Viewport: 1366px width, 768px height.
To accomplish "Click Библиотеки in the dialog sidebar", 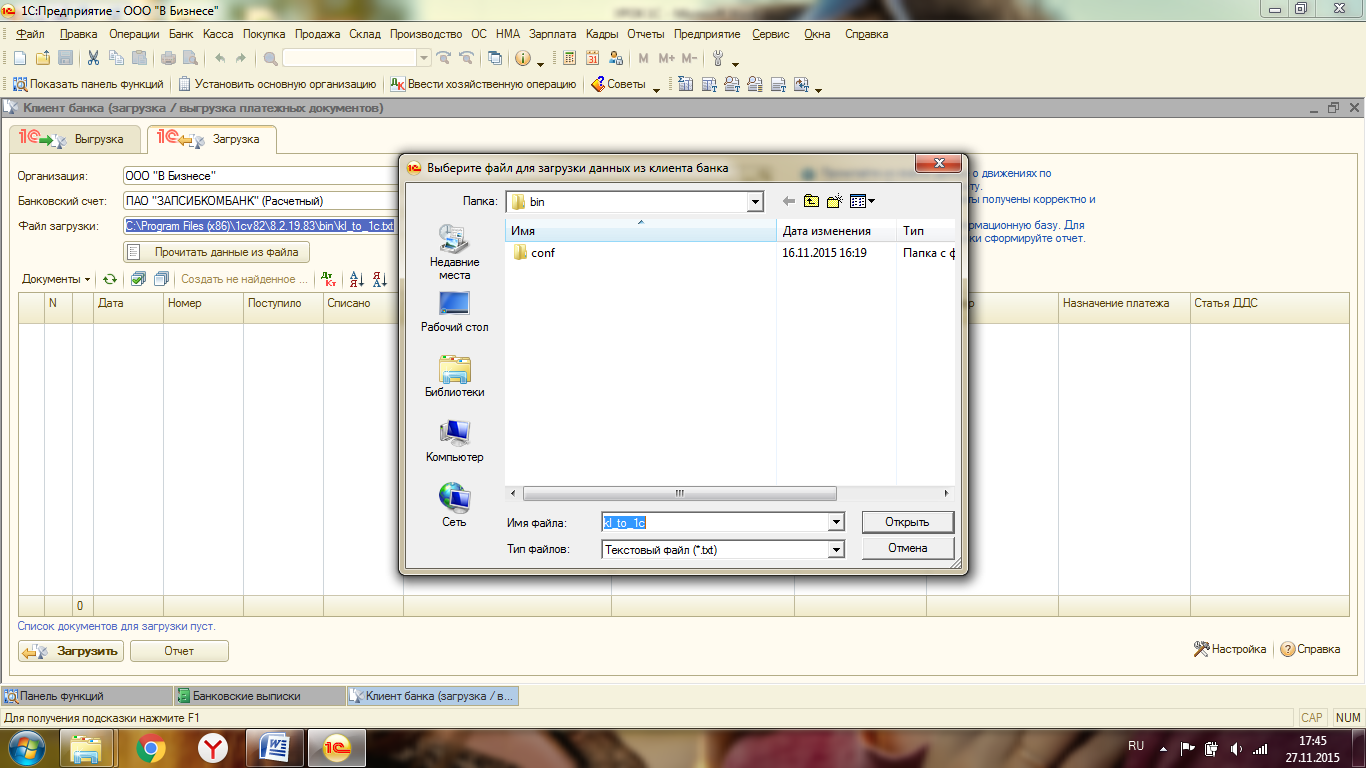I will 455,377.
